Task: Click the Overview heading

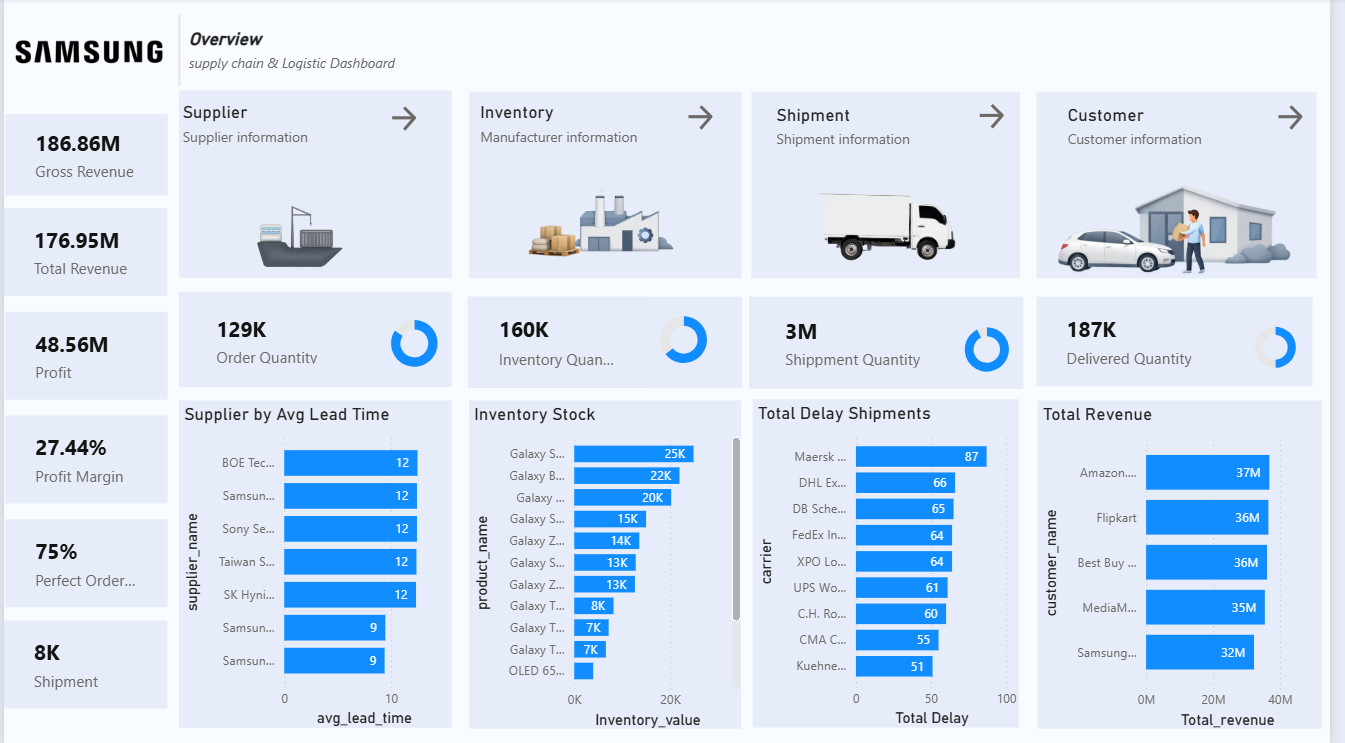Action: pyautogui.click(x=226, y=40)
